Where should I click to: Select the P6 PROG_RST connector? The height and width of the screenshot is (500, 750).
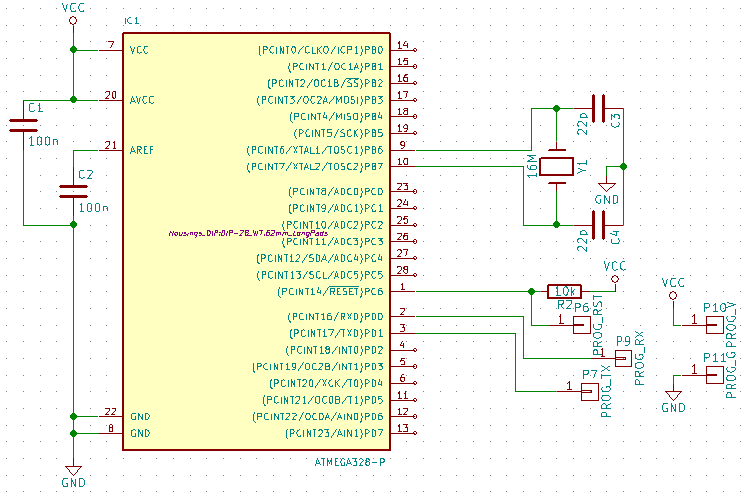click(581, 322)
